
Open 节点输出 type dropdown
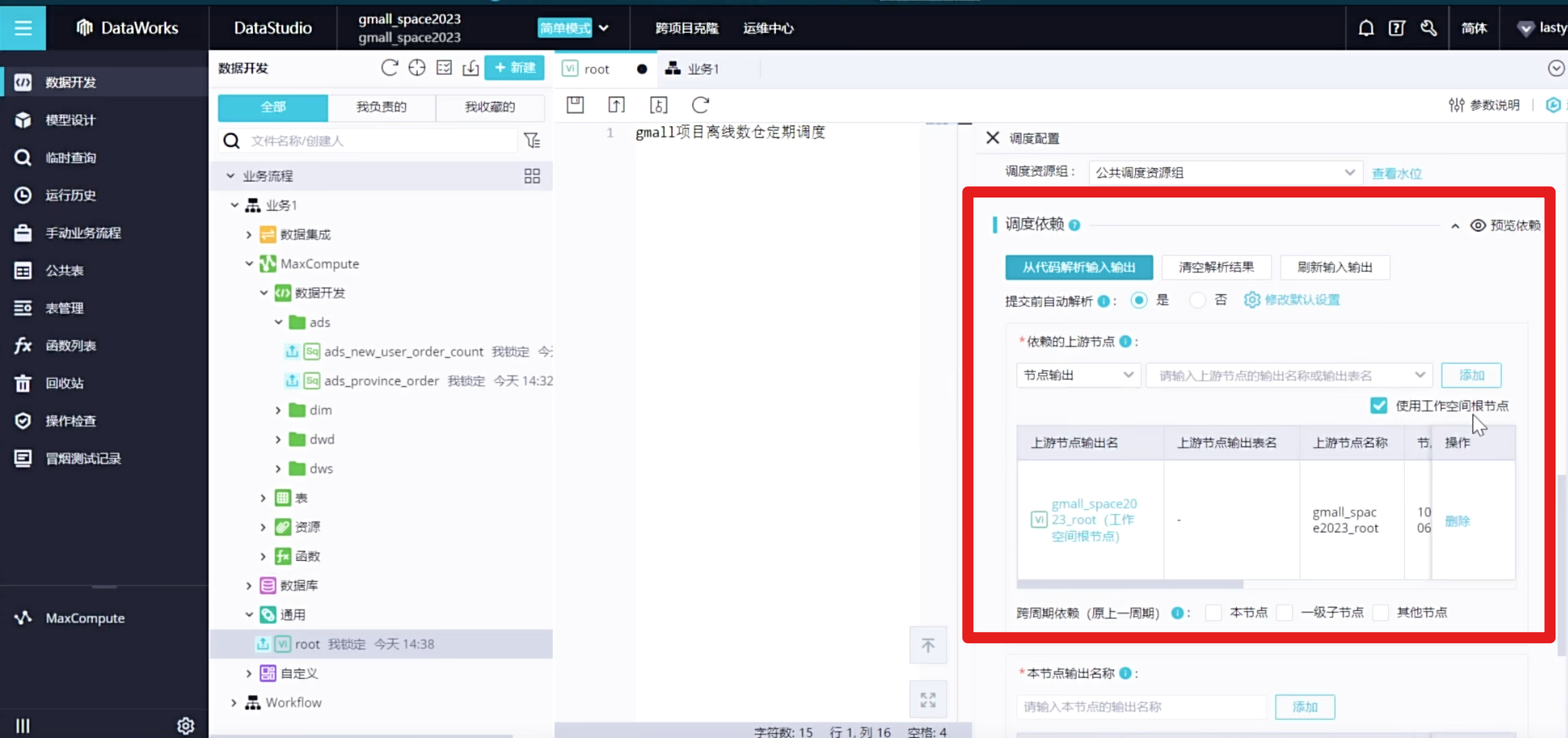[1079, 375]
